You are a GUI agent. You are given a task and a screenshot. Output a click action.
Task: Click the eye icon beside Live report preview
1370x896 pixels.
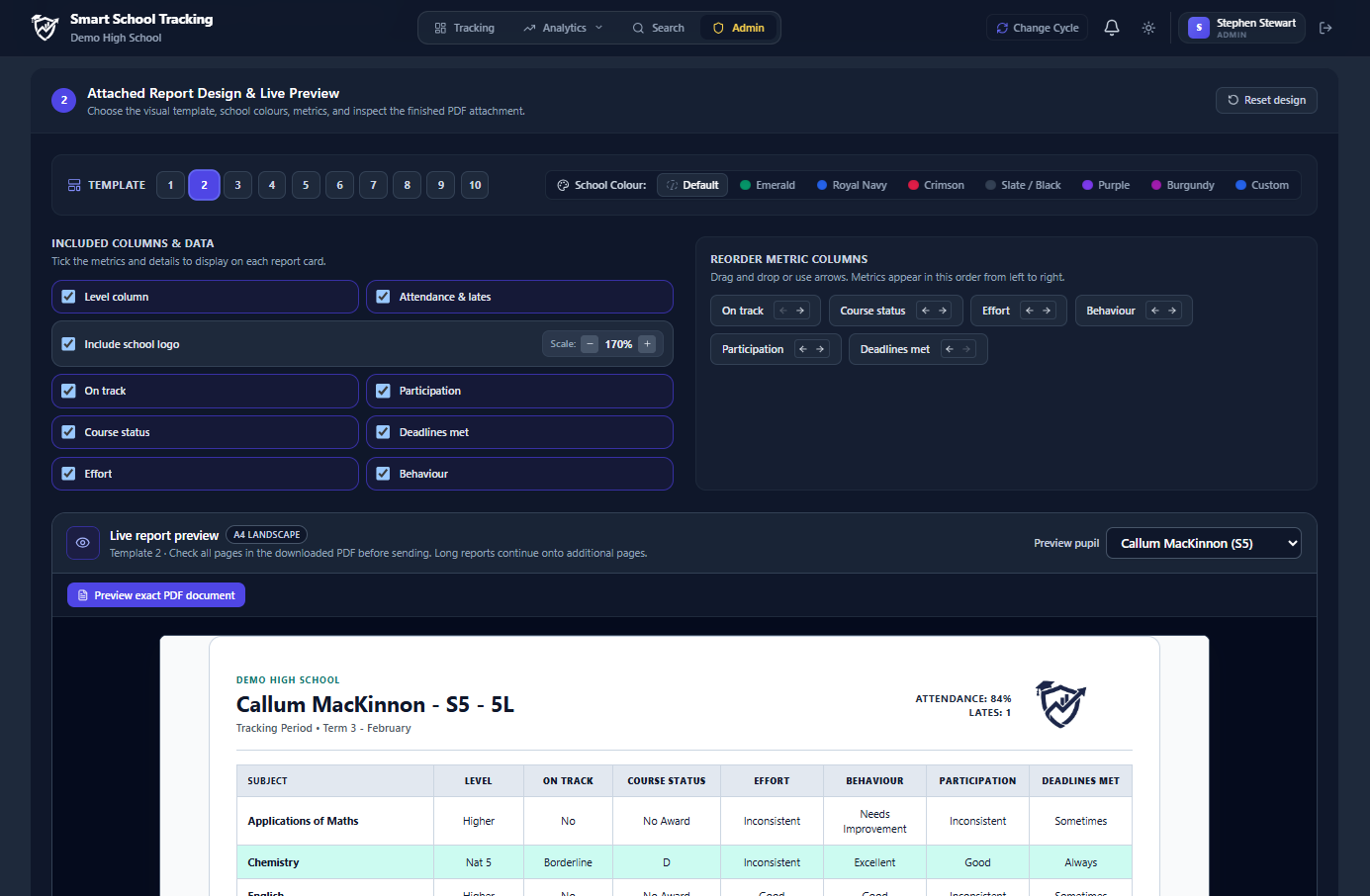83,543
